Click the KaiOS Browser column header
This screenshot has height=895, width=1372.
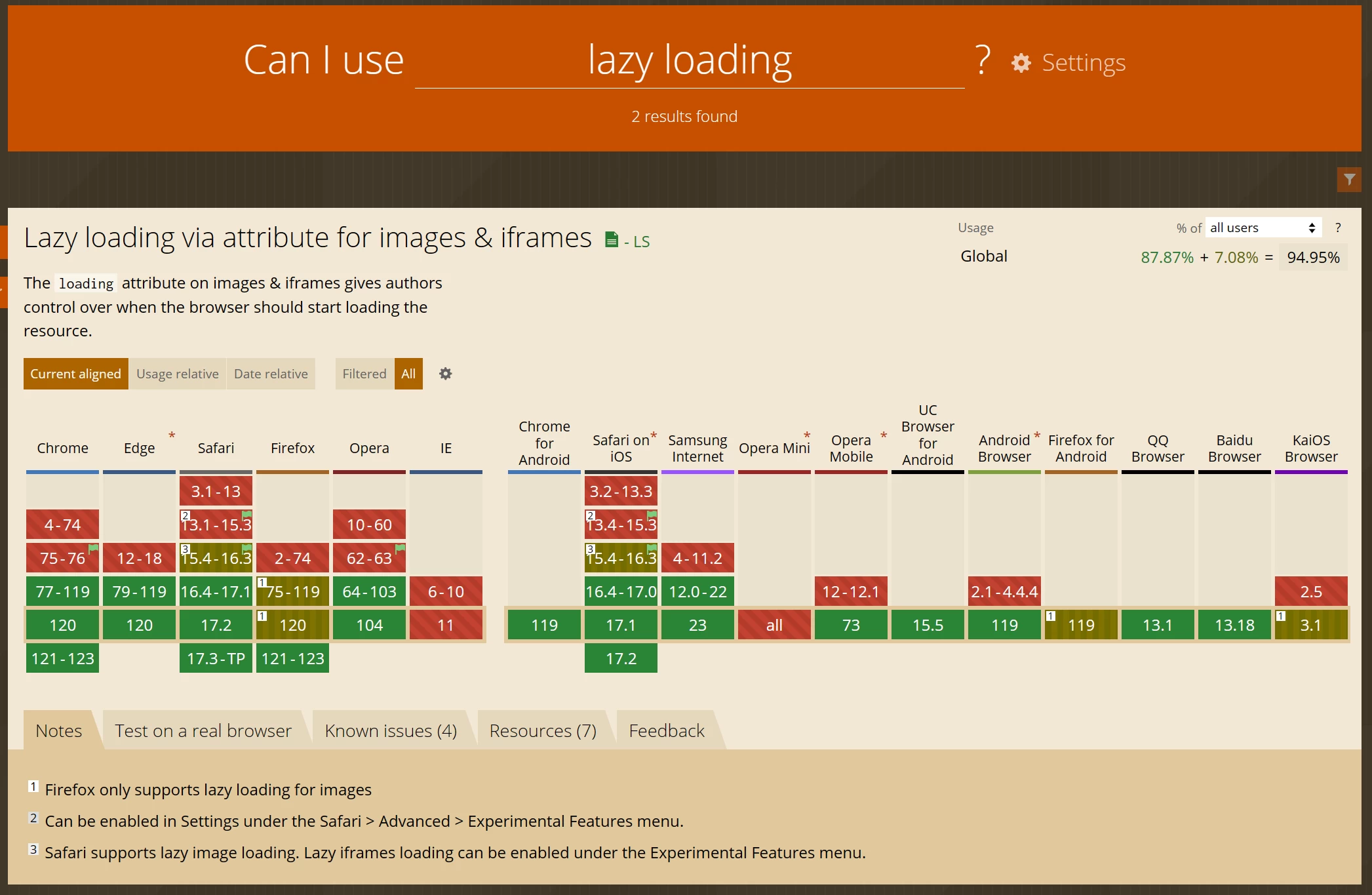[1311, 448]
